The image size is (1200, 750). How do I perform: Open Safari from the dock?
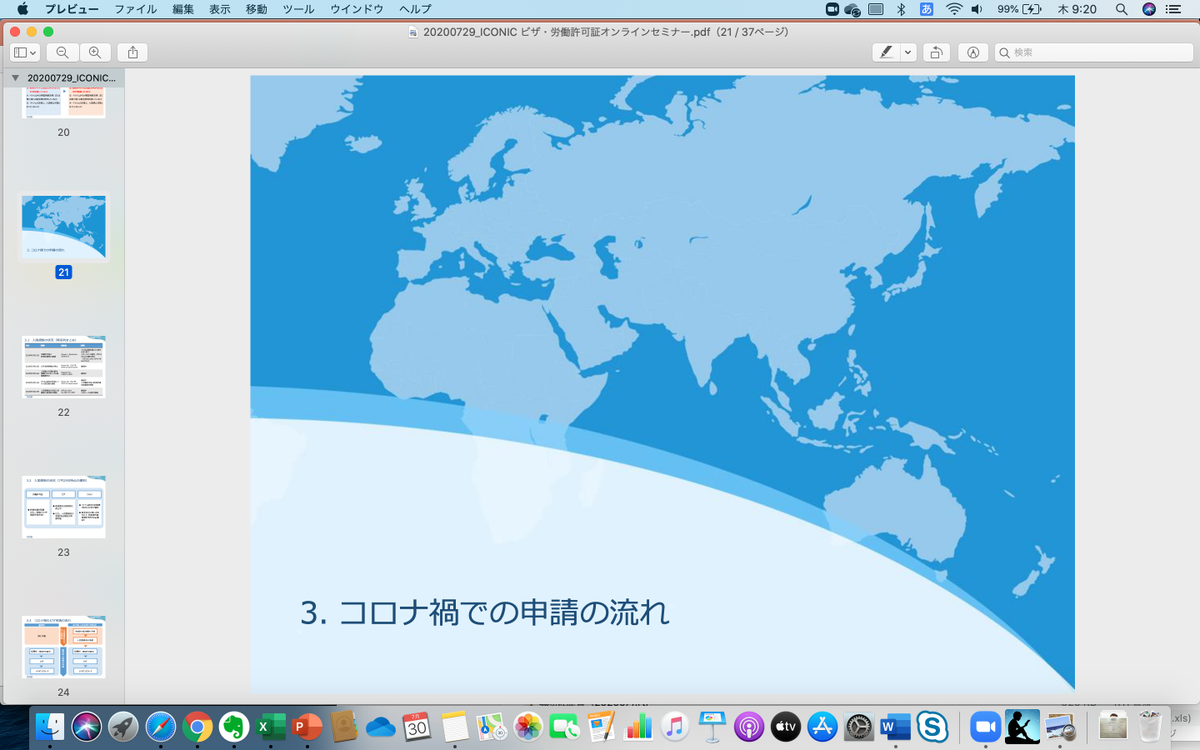coord(161,726)
